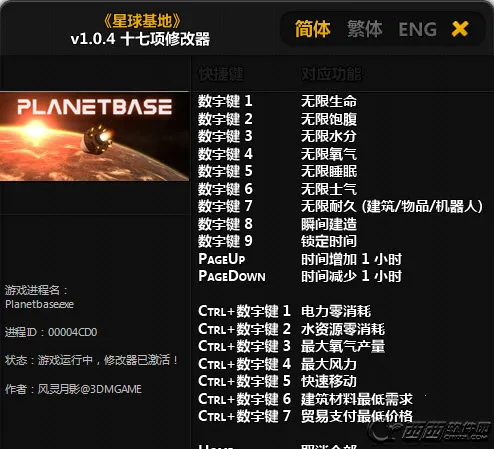Click the 《星球基地》 title text
494x449 pixels.
click(142, 21)
